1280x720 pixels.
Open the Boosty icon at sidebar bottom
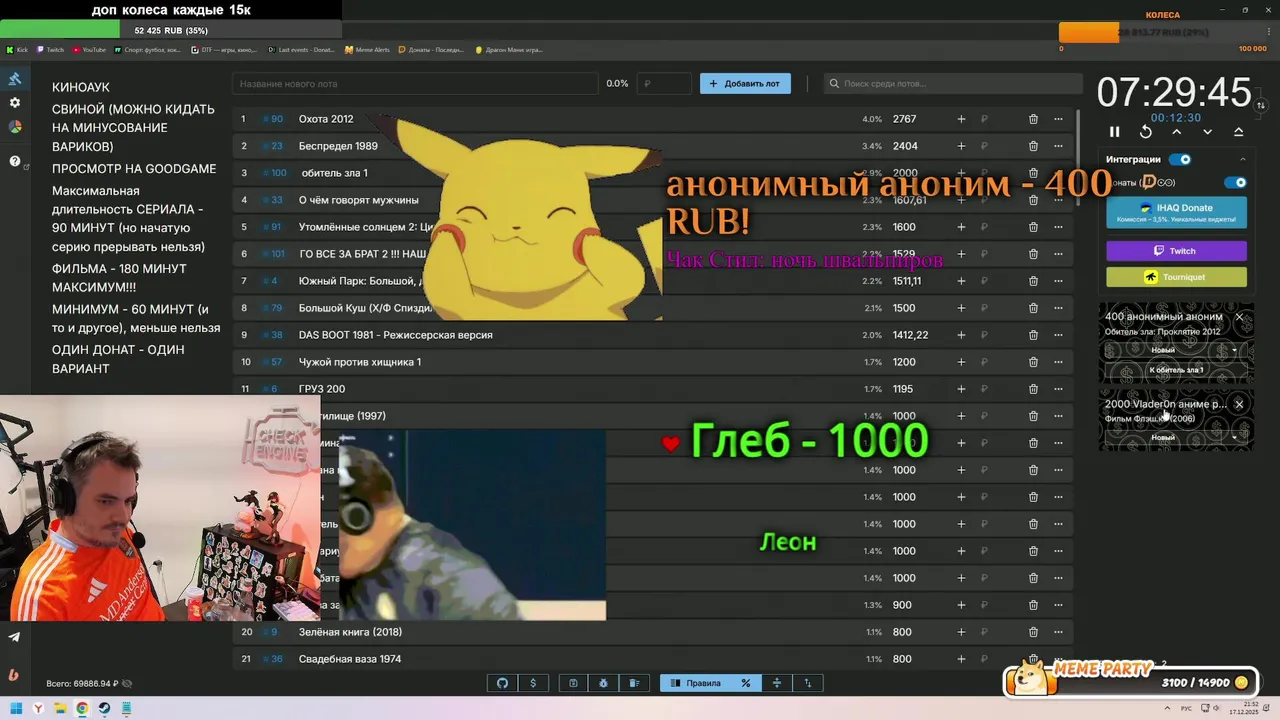(14, 674)
